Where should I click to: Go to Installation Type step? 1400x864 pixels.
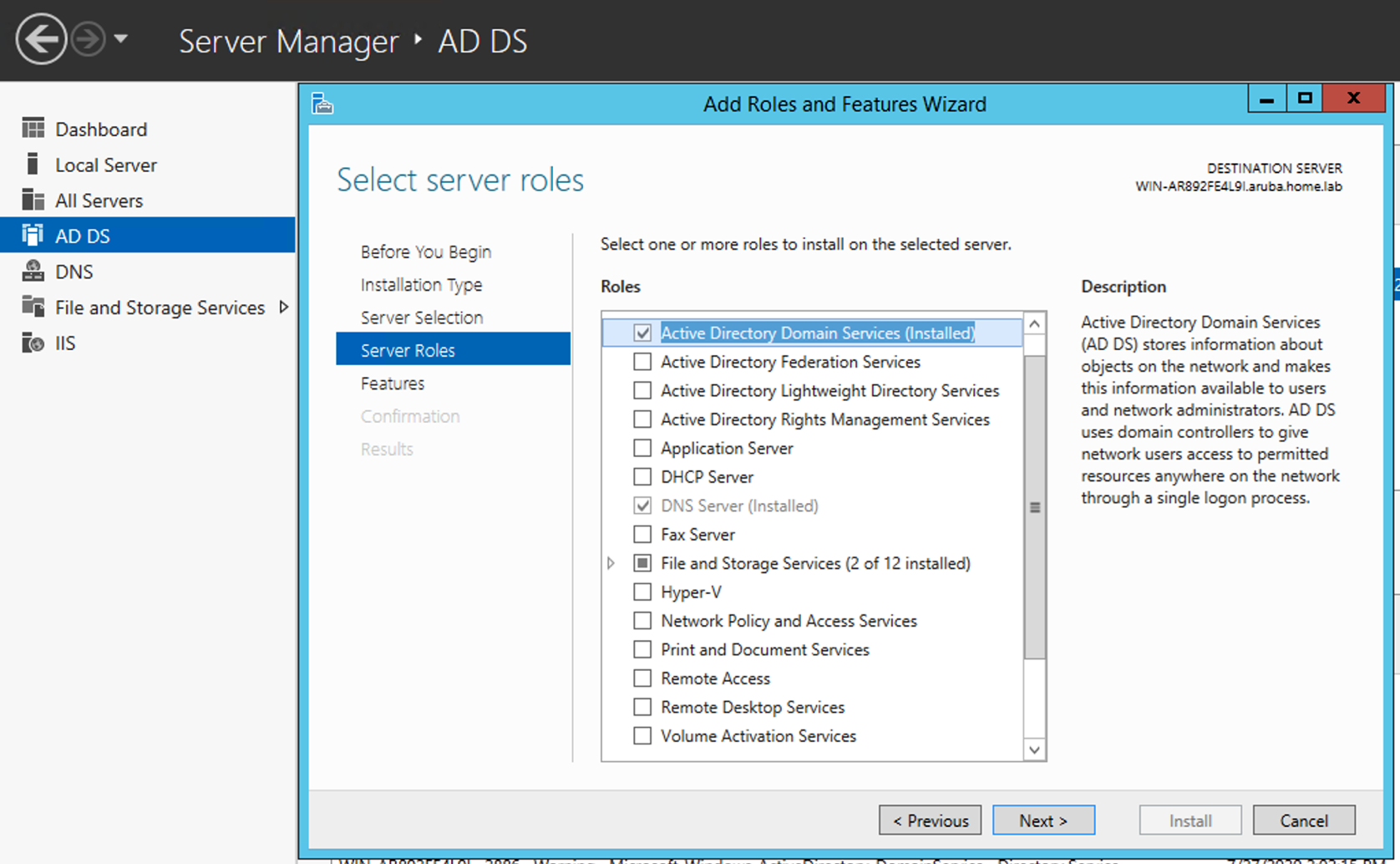pyautogui.click(x=421, y=284)
